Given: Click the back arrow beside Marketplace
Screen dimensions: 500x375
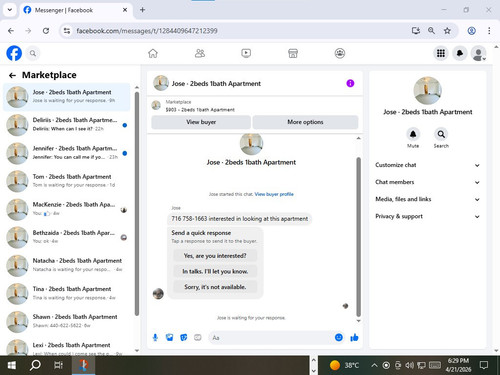Looking at the screenshot, I should coord(12,75).
